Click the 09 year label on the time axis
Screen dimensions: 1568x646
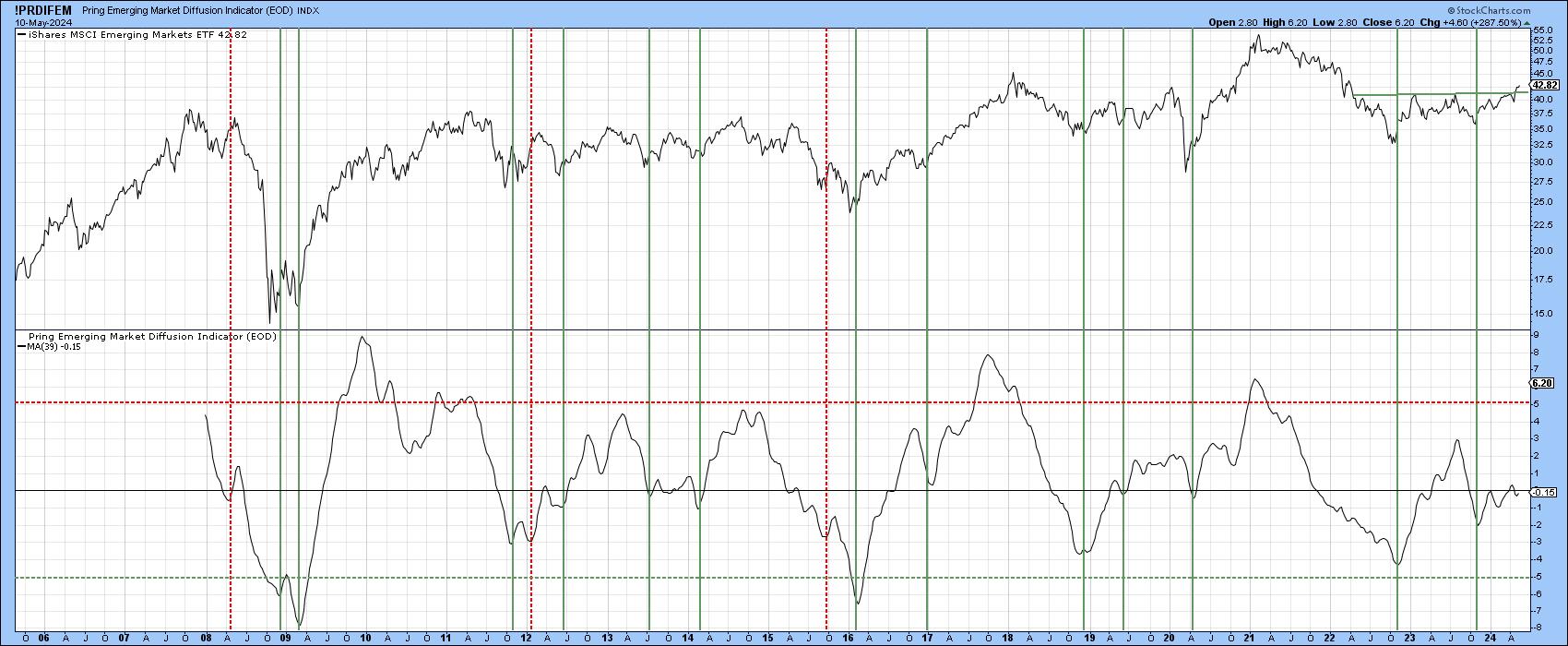click(x=284, y=638)
